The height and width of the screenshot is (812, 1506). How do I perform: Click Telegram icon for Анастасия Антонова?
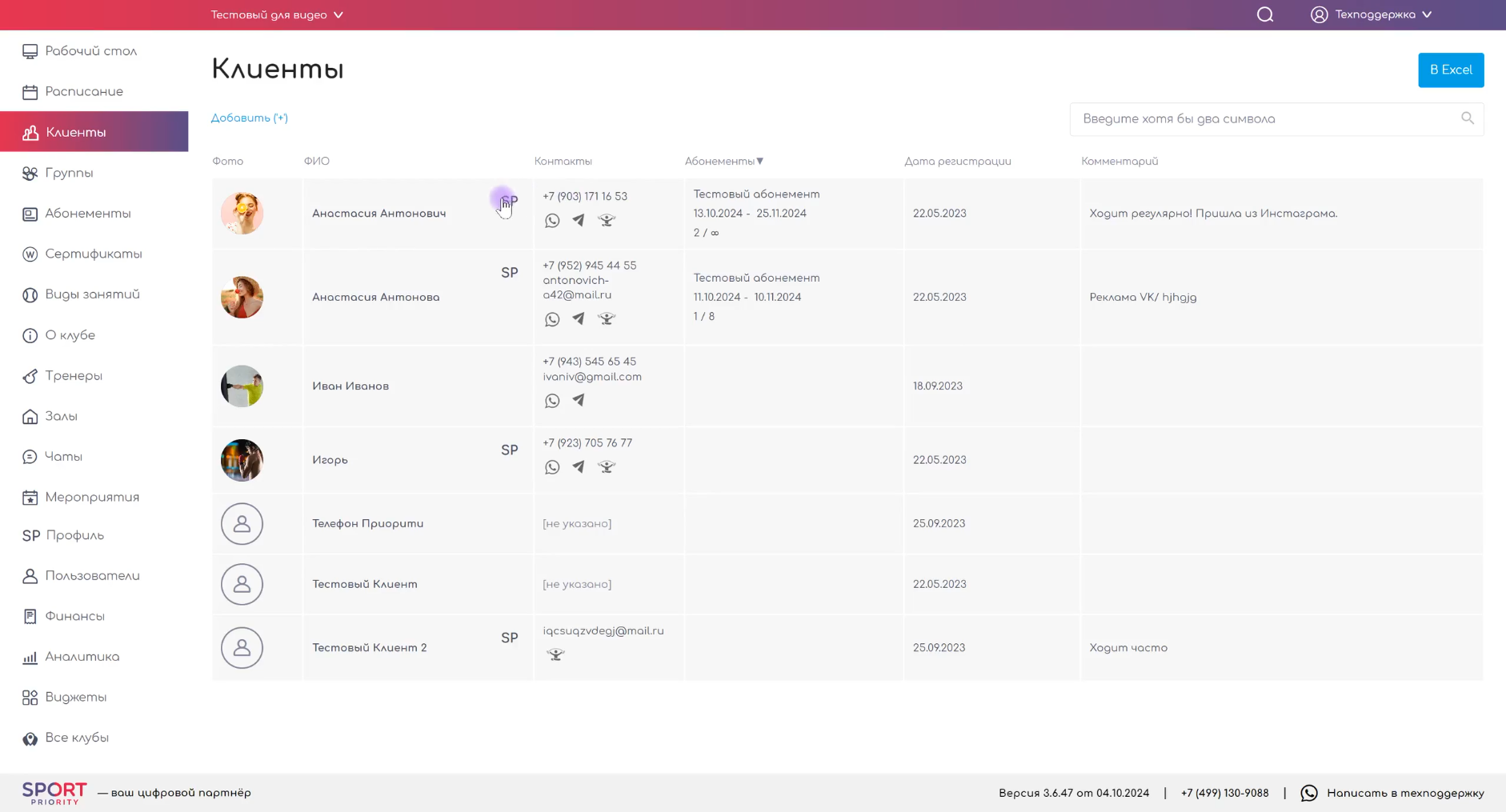click(579, 318)
